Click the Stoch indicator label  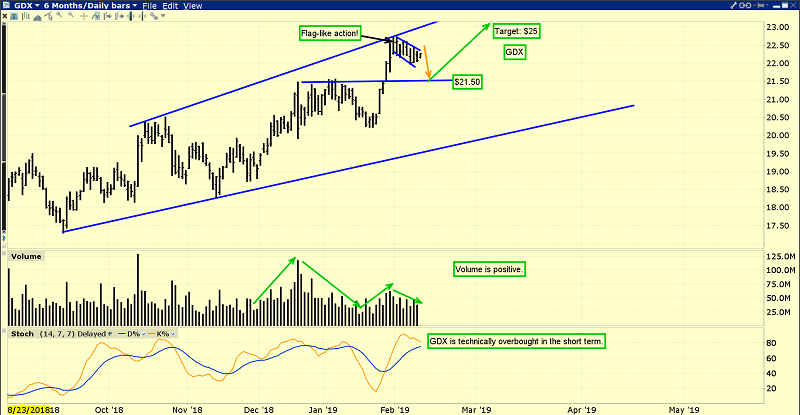pyautogui.click(x=22, y=334)
